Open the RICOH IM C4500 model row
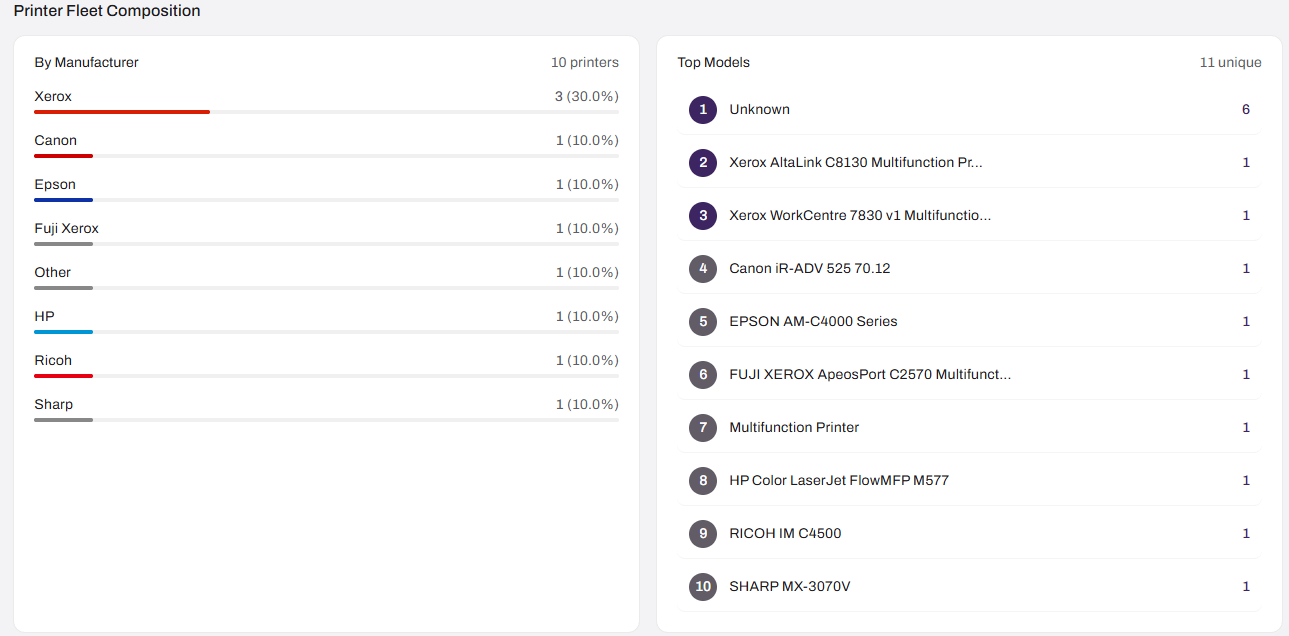The height and width of the screenshot is (636, 1289). [969, 533]
